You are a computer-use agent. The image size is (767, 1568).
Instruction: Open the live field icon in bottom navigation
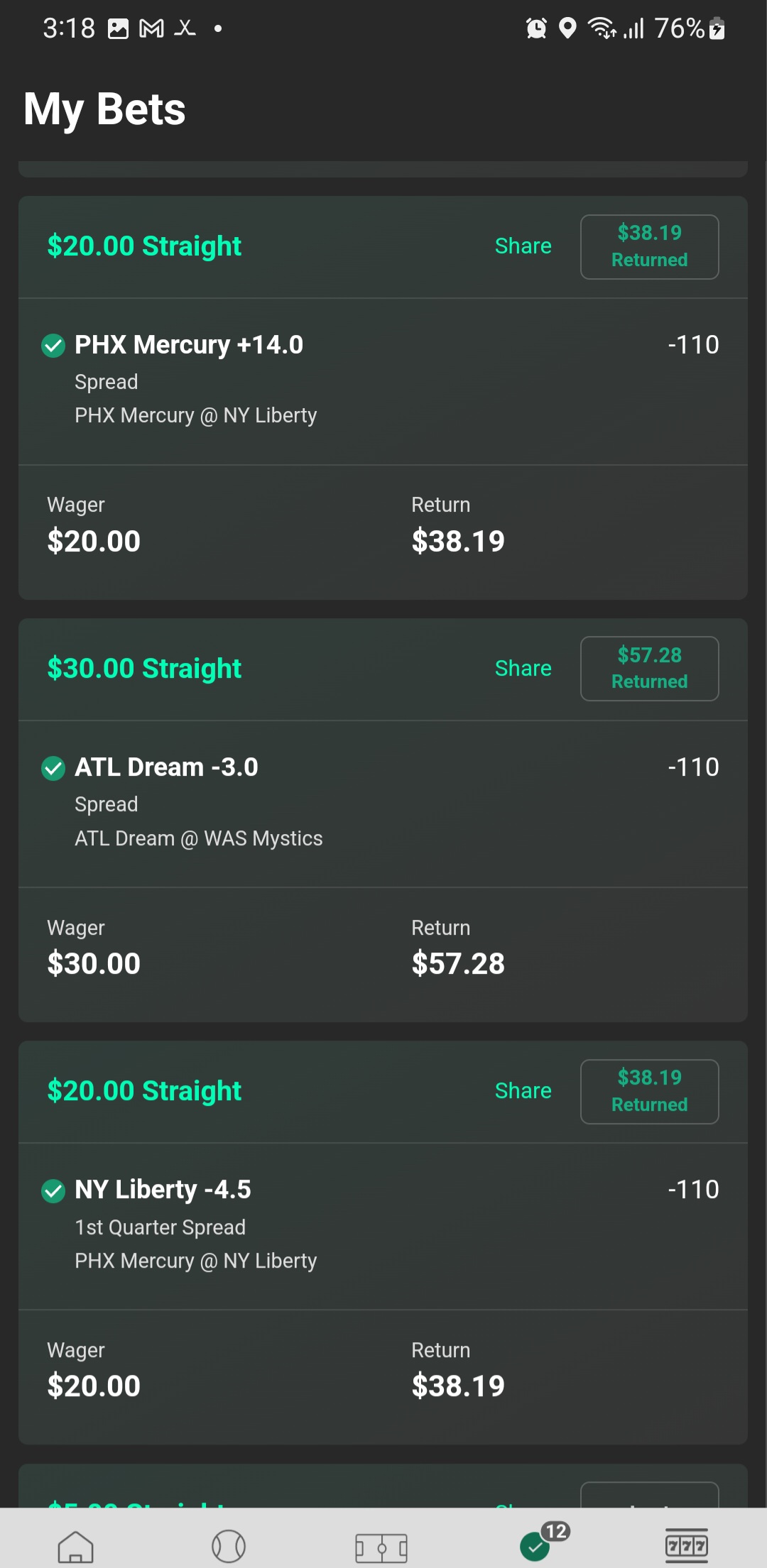[381, 1547]
